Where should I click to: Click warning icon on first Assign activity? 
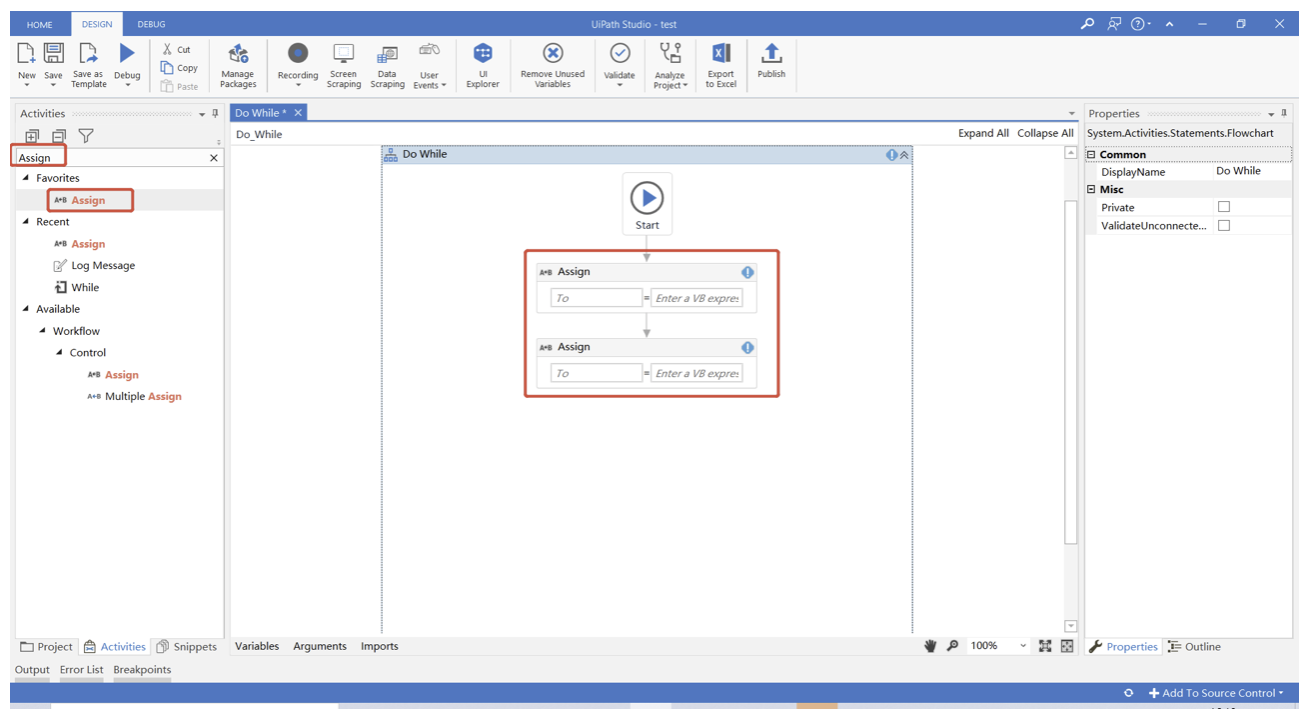click(747, 272)
